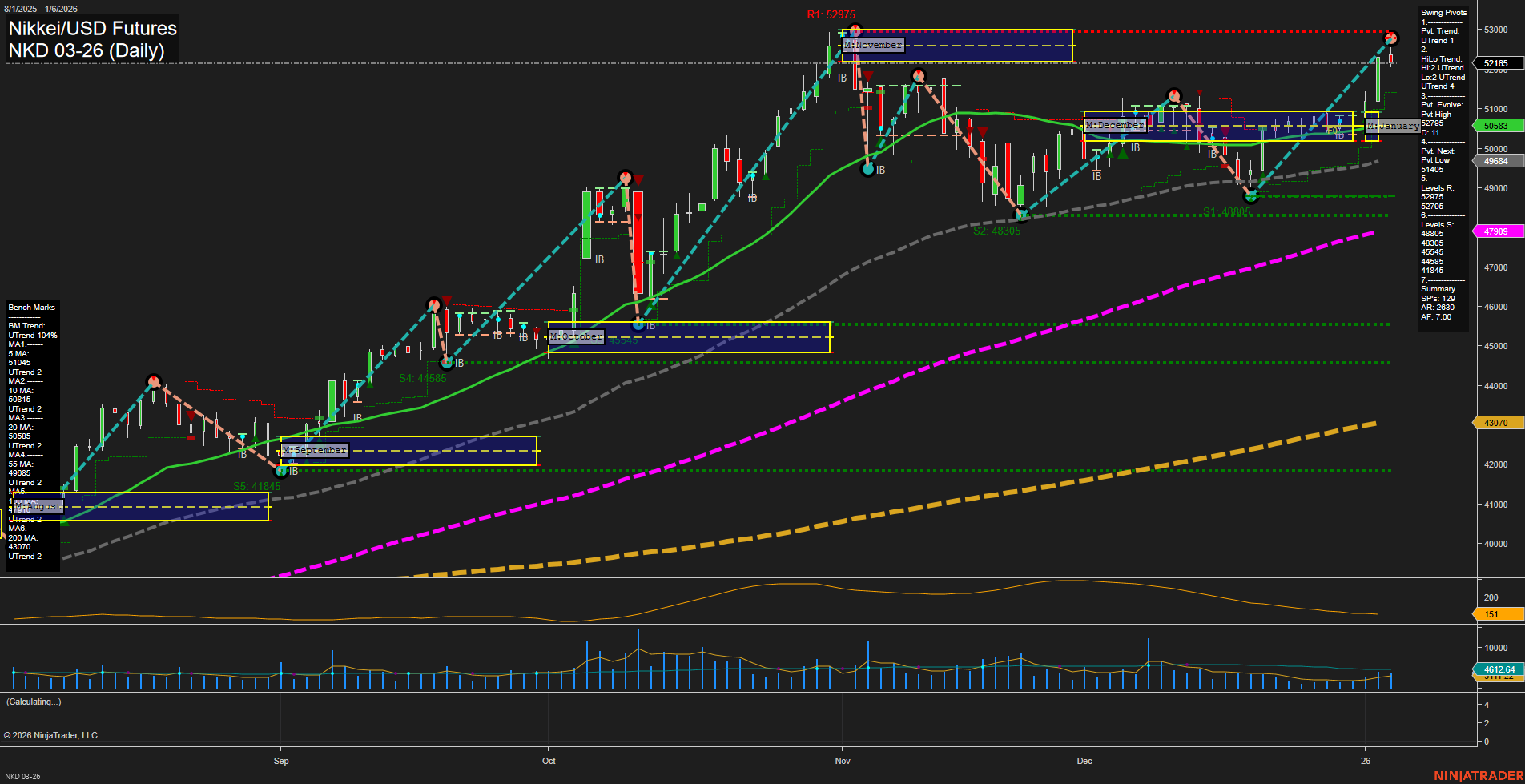Click the gold 43070 price axis marker
This screenshot has height=784, width=1525.
(1497, 422)
